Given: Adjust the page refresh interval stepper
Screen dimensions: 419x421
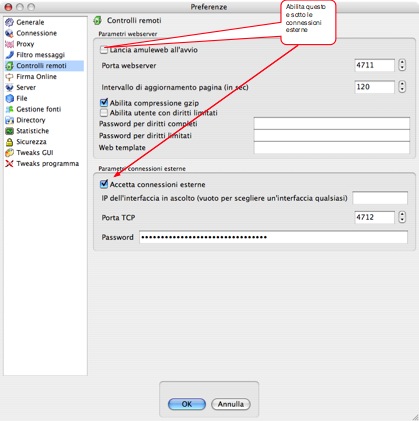Looking at the screenshot, I should (x=402, y=87).
